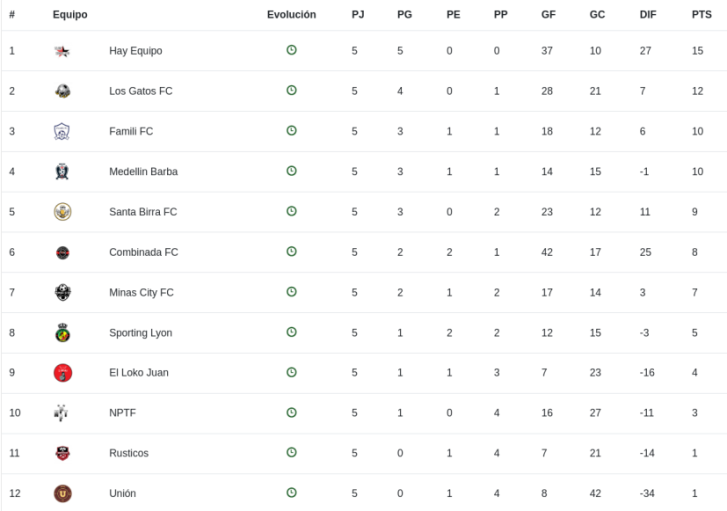Open the Los Gatos FC team name
Viewport: 727px width, 511px height.
(140, 91)
